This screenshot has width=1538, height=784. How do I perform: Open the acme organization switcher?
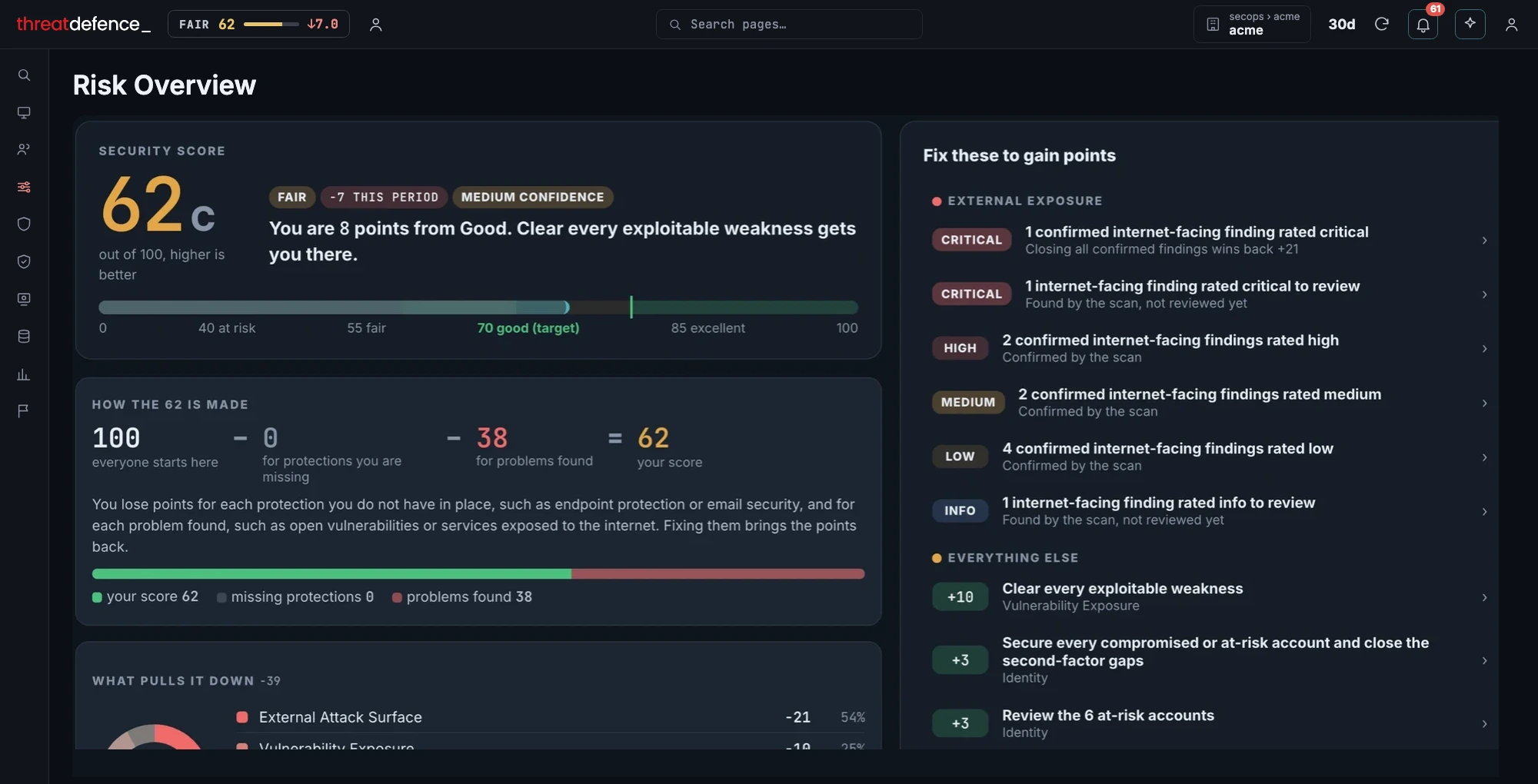(x=1251, y=24)
